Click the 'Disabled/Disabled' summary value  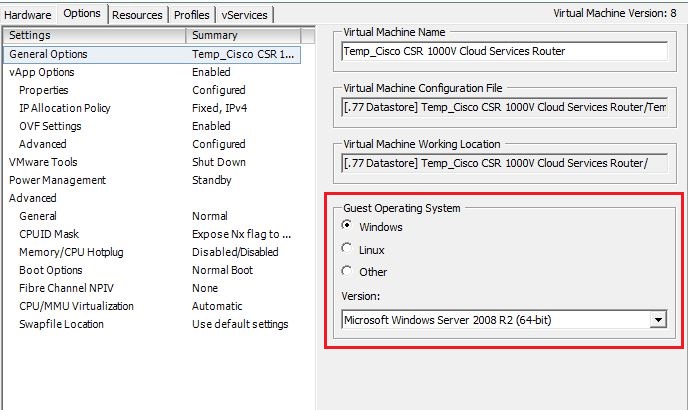pyautogui.click(x=235, y=252)
